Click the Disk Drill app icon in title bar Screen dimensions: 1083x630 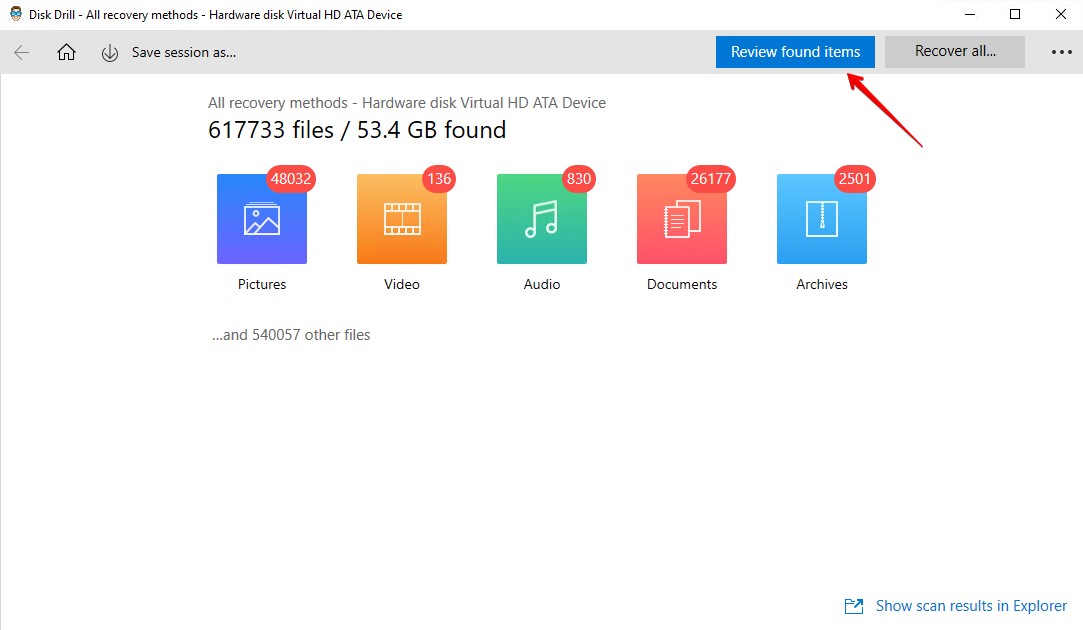(15, 14)
